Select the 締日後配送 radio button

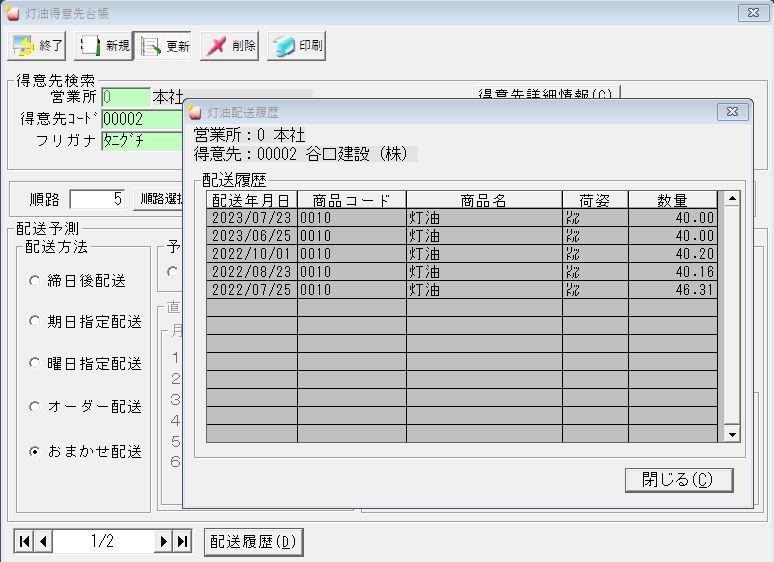[x=35, y=281]
